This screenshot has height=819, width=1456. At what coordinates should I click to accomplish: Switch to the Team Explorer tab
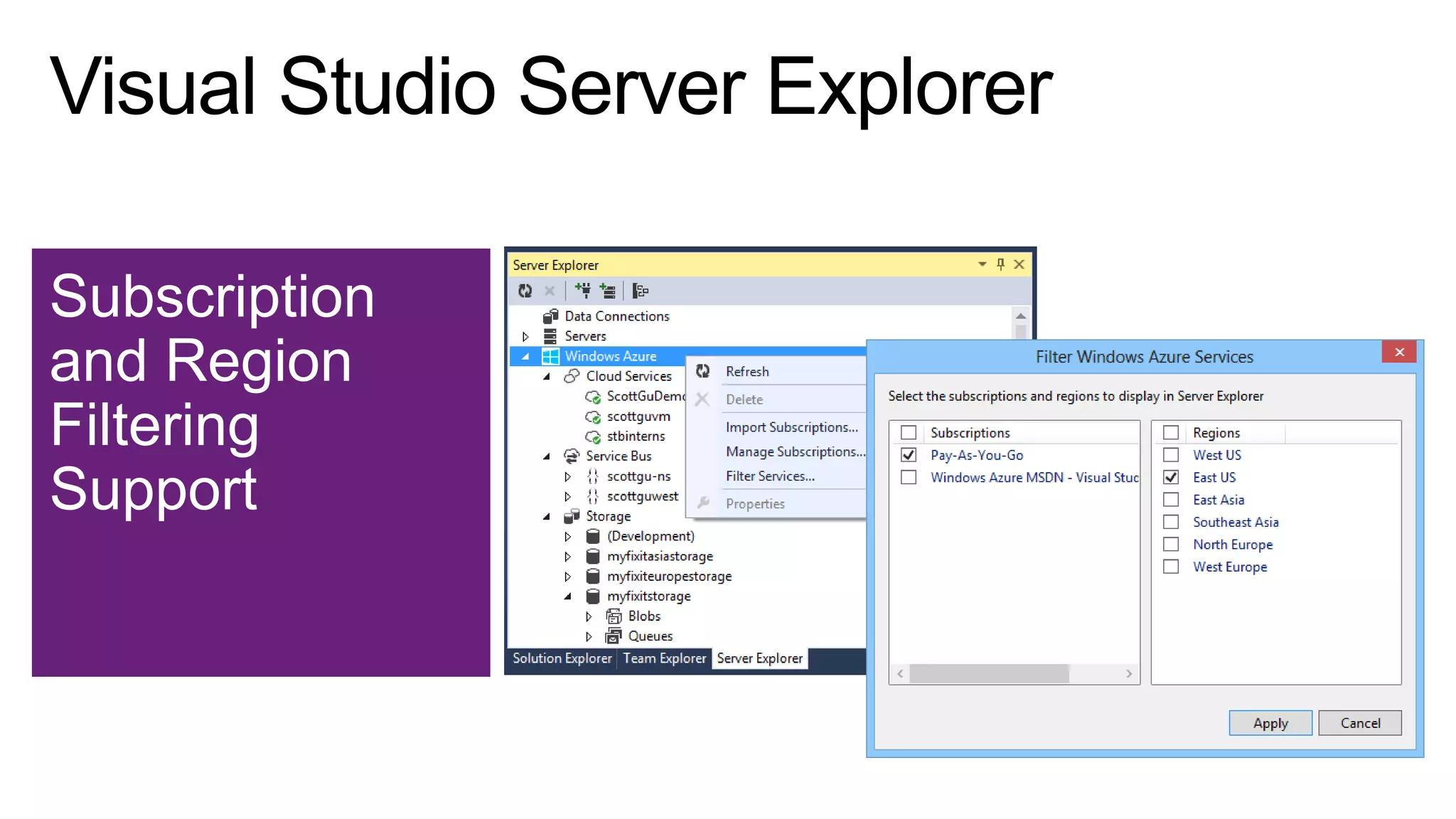pyautogui.click(x=664, y=658)
